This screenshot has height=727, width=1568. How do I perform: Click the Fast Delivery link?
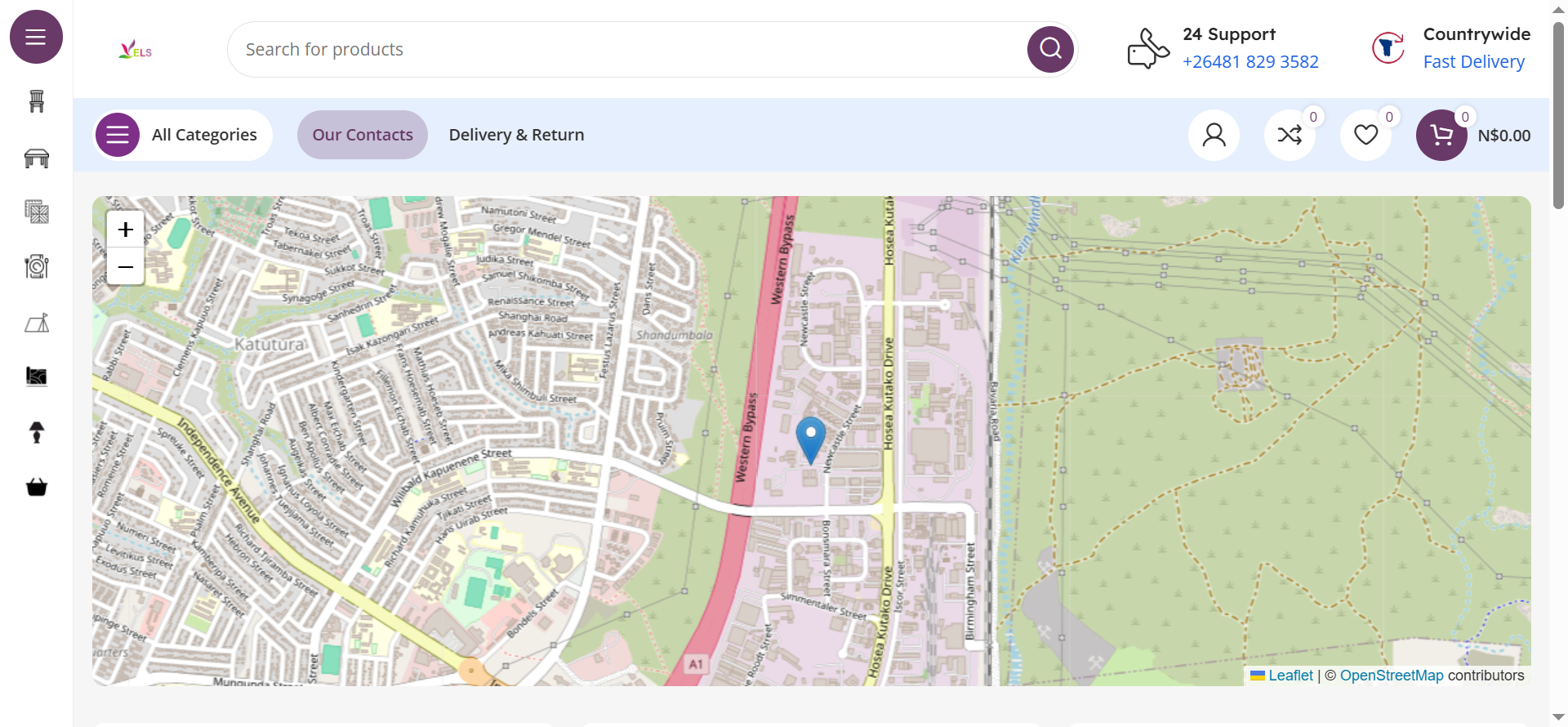(1474, 62)
